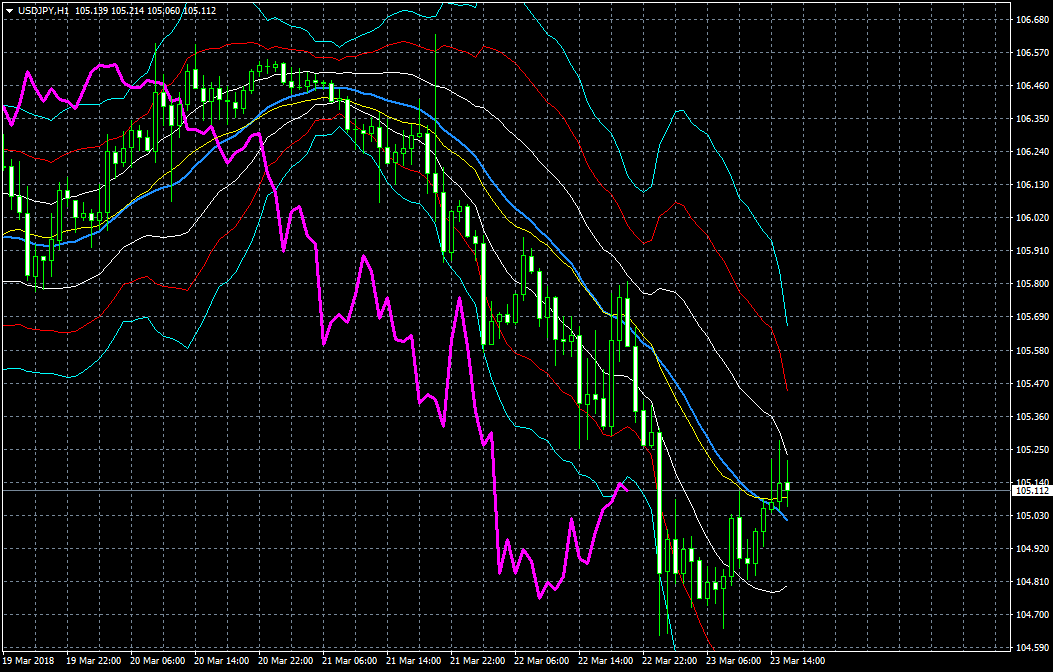1053x672 pixels.
Task: Click the 21 Mar 06:00 time label
Action: coord(349,662)
